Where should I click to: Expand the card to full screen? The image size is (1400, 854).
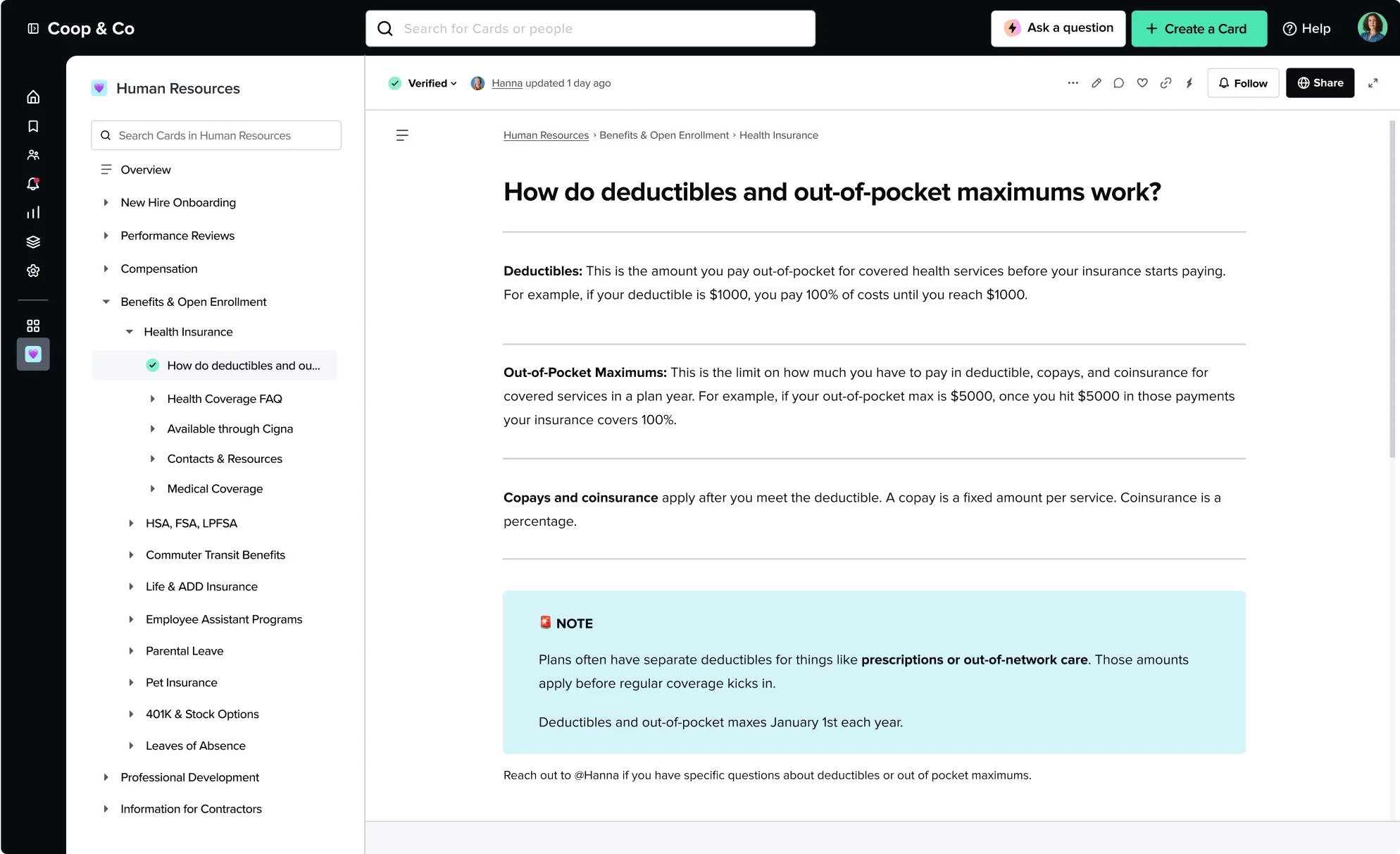point(1373,82)
